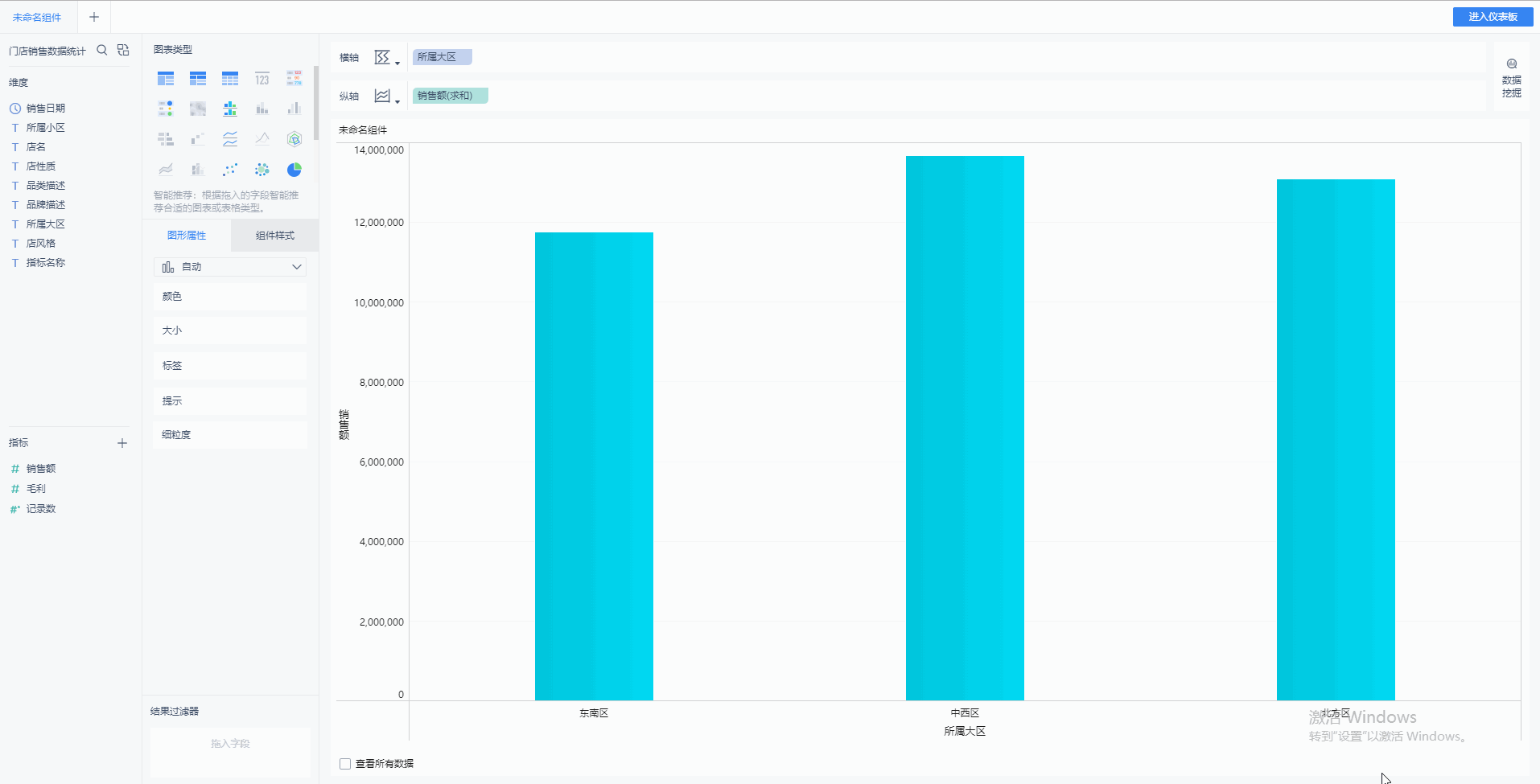This screenshot has height=784, width=1540.
Task: Pick the pie chart icon
Action: pyautogui.click(x=294, y=170)
